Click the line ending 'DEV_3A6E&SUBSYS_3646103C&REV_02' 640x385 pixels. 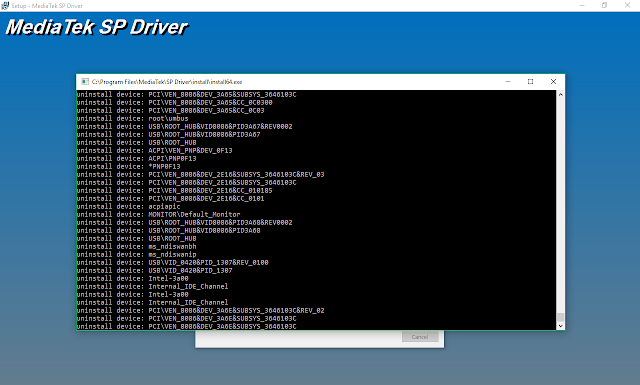(200, 311)
